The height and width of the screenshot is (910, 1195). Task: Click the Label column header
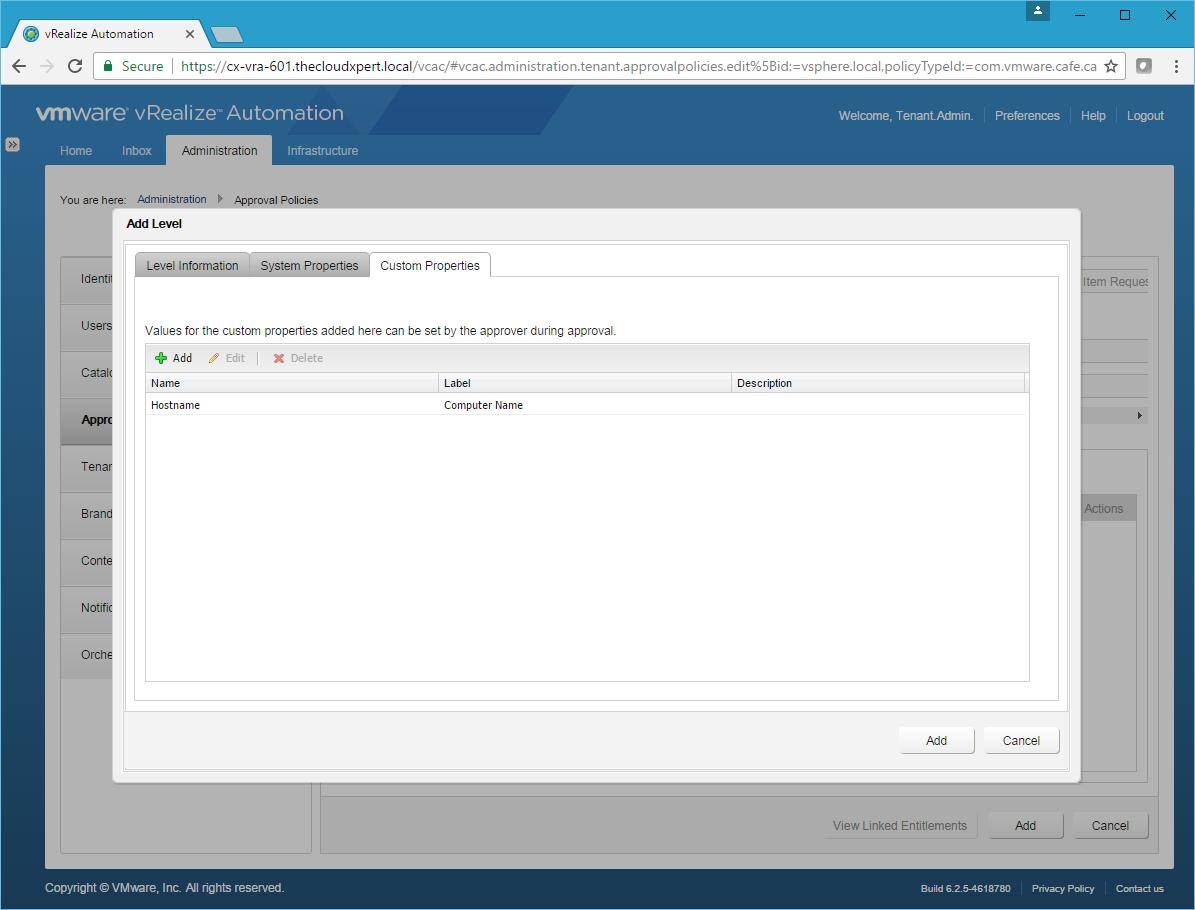(585, 383)
